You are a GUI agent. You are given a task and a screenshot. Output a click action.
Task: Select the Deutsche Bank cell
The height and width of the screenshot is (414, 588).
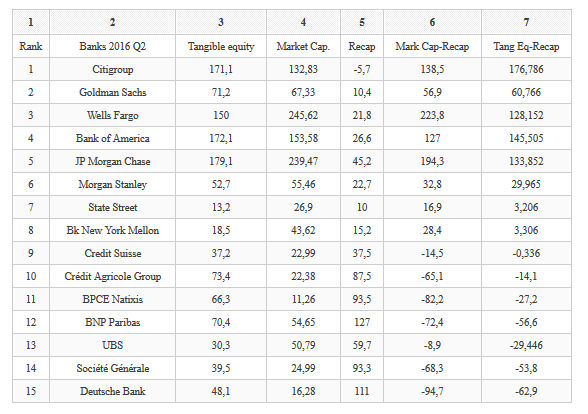point(112,391)
